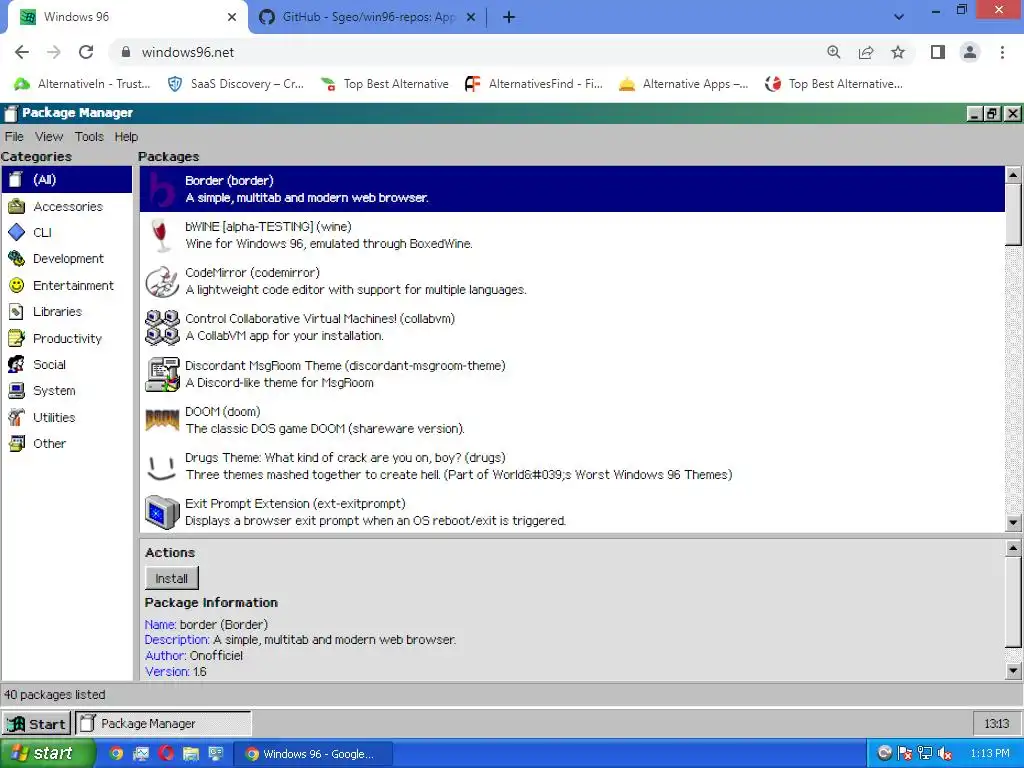
Task: Open the Accessories category
Action: 67,206
